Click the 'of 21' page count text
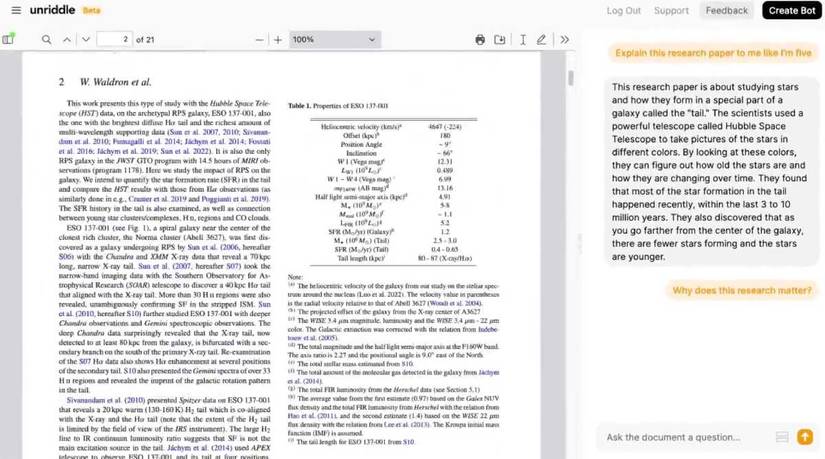The width and height of the screenshot is (825, 459). coord(145,39)
